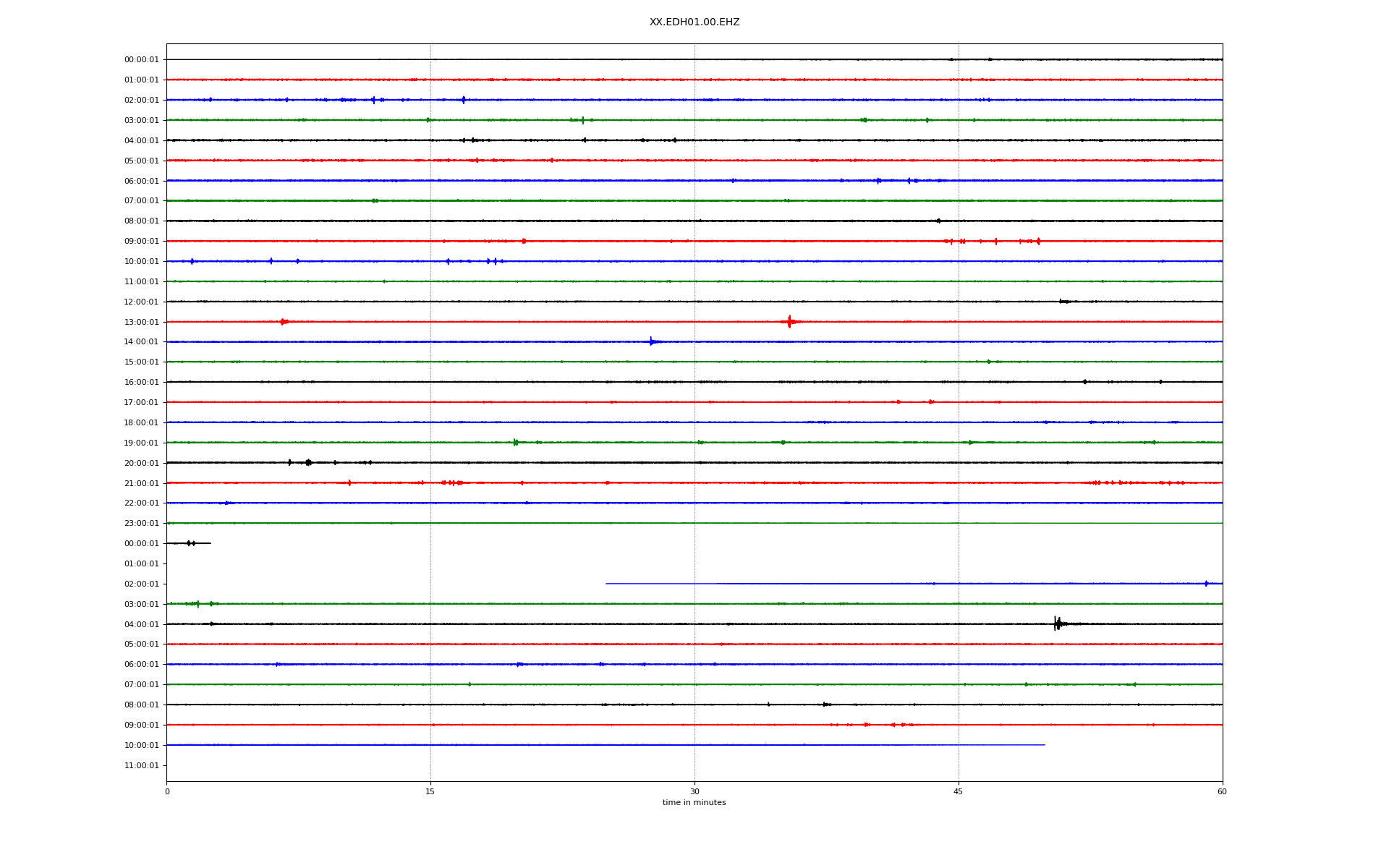Click the plot title XX.EDH01.00.EHZ
This screenshot has height=868, width=1389.
[694, 22]
